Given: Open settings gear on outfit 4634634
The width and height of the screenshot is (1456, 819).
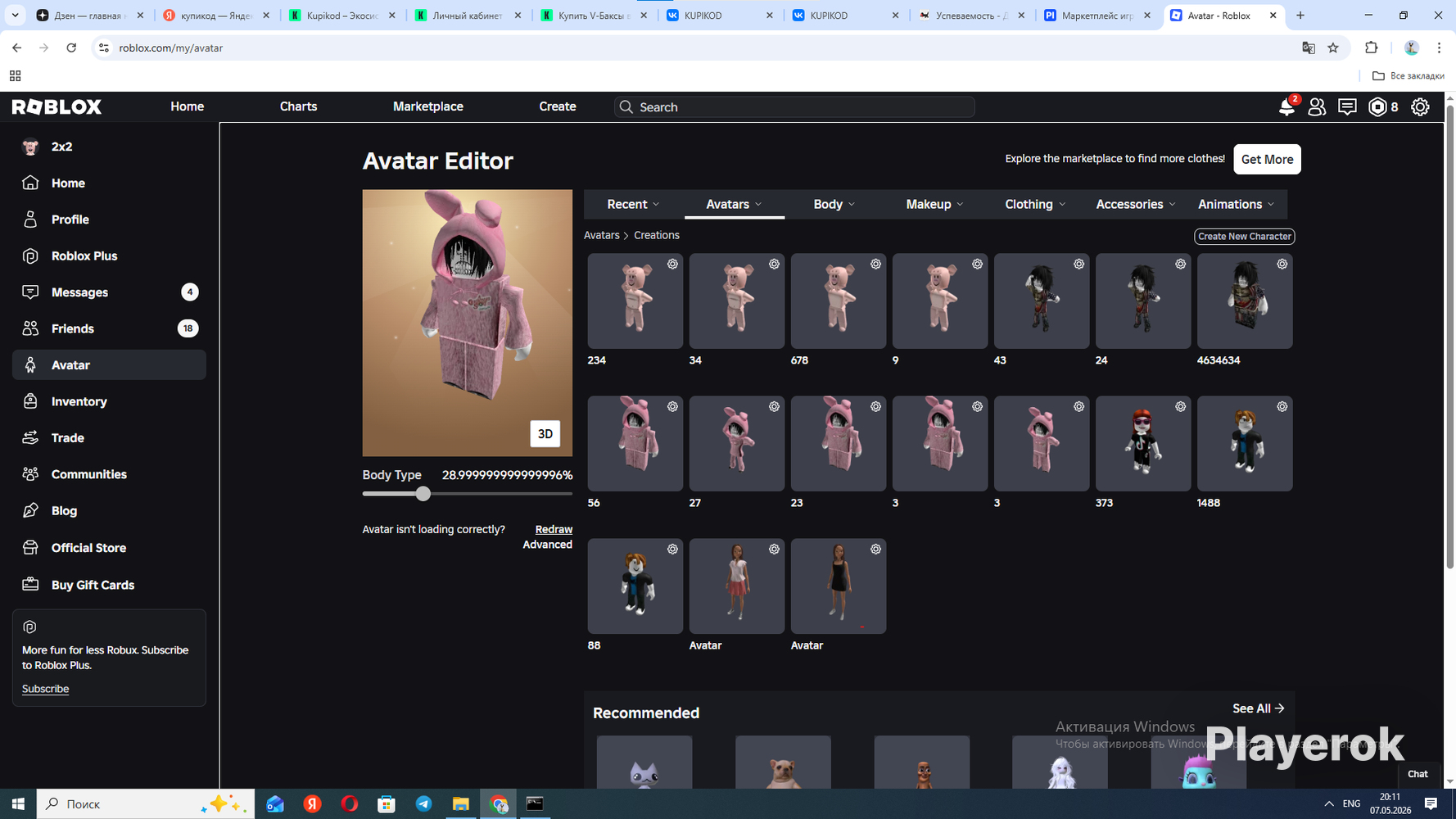Looking at the screenshot, I should coord(1282,264).
